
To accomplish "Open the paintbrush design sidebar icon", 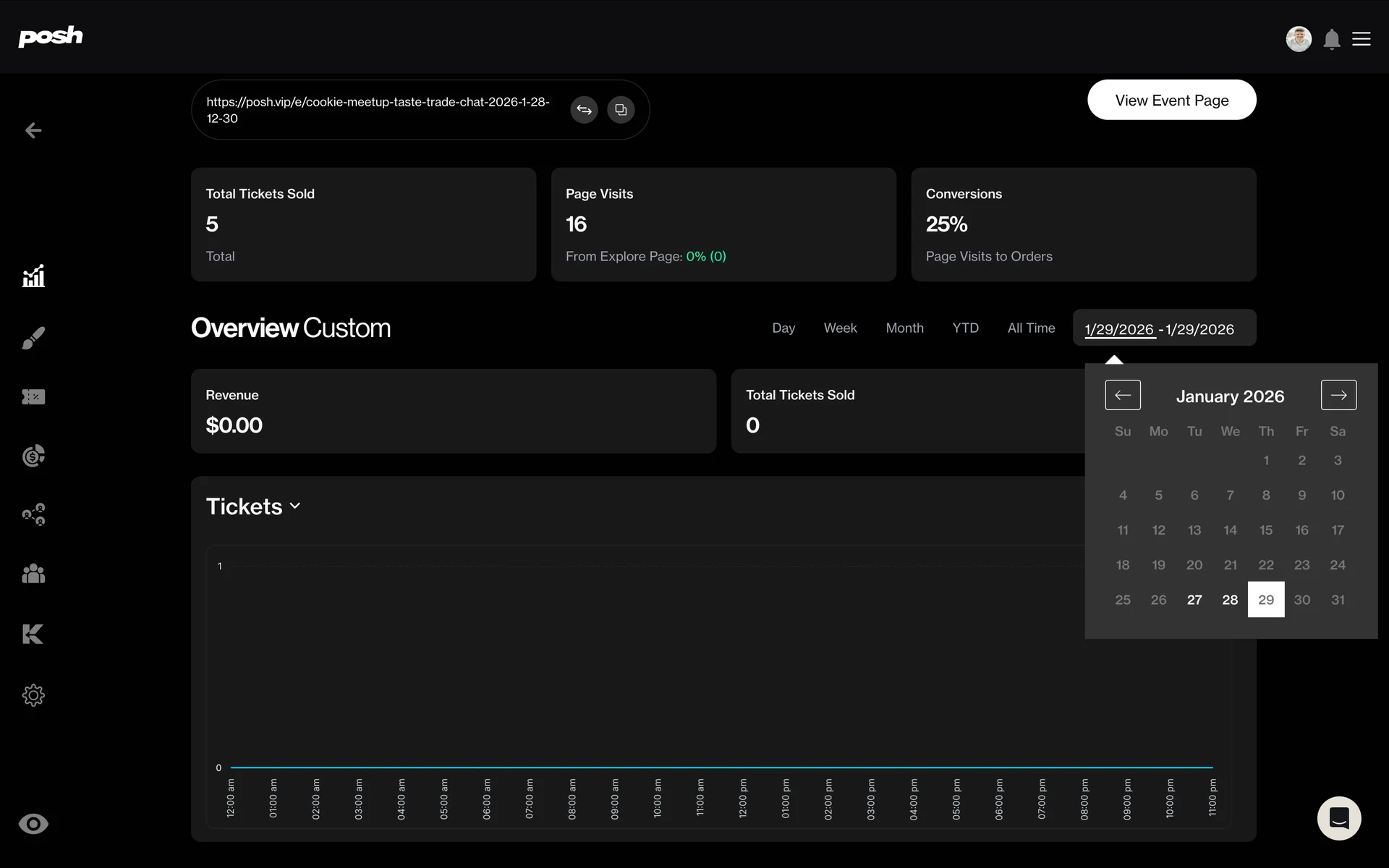I will [33, 337].
